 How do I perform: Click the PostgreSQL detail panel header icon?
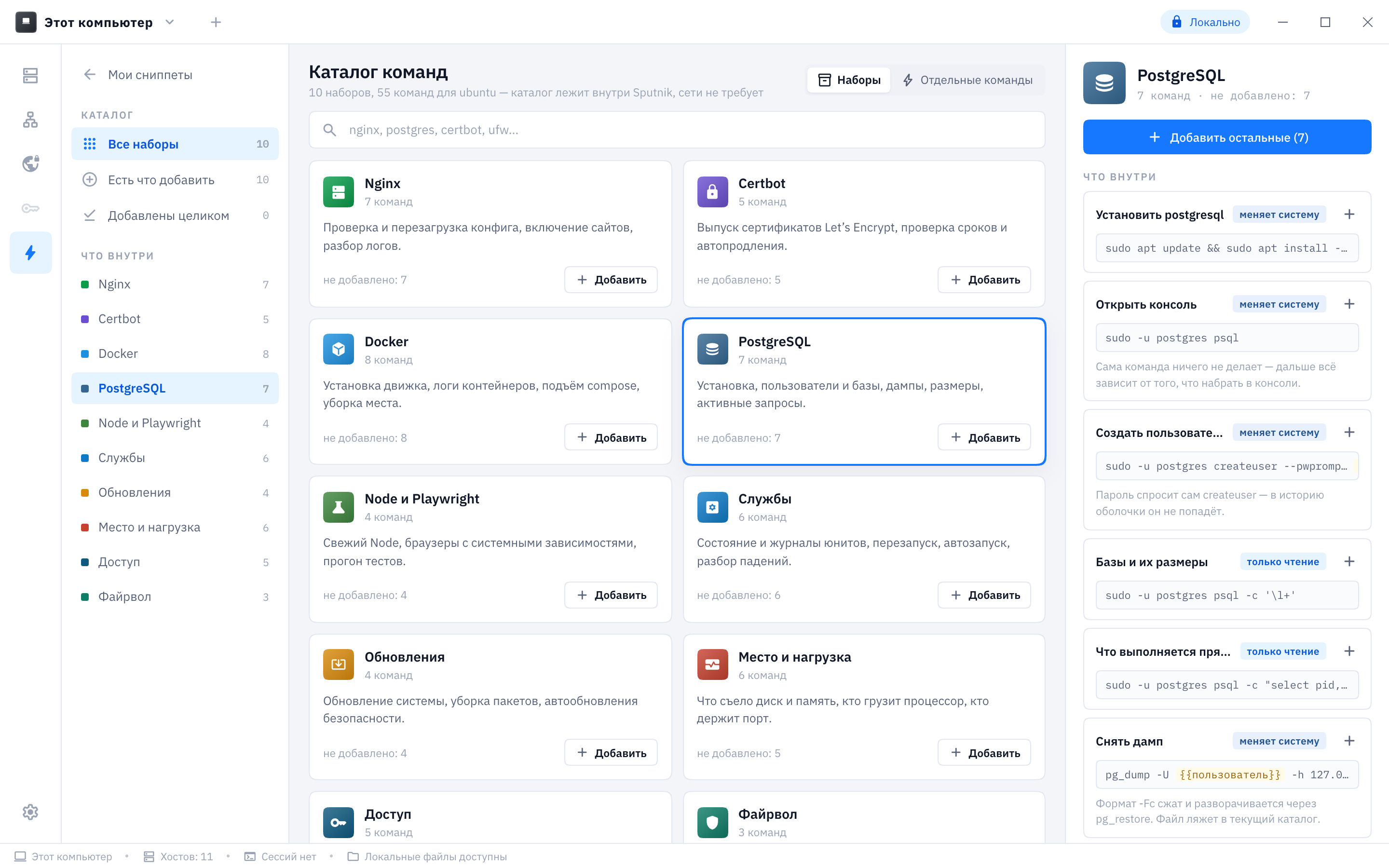click(1104, 83)
